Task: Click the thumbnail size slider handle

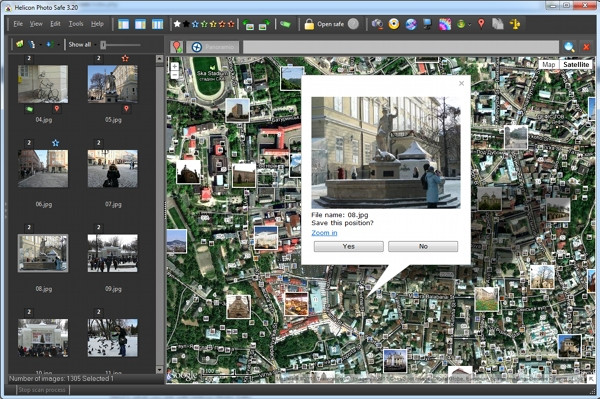Action: [103, 45]
